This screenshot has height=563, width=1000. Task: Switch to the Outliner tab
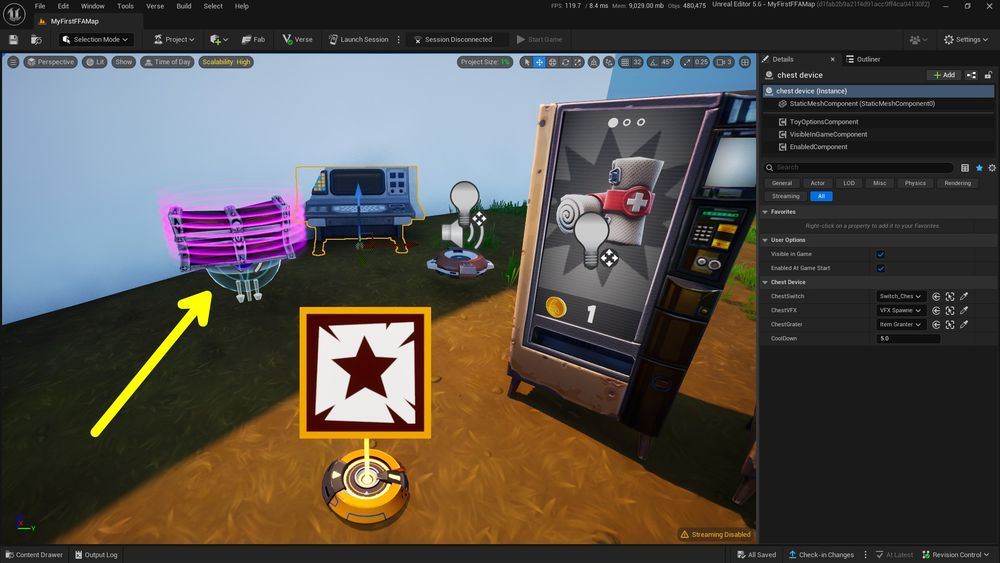(x=863, y=59)
